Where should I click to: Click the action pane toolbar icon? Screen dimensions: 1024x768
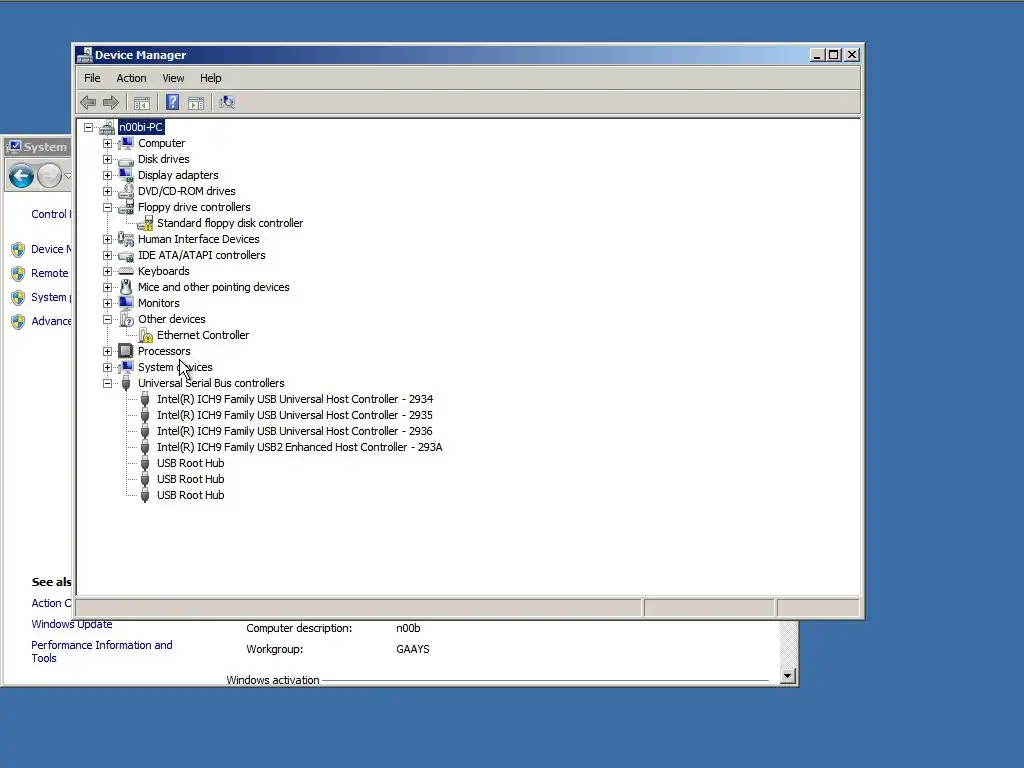[196, 103]
